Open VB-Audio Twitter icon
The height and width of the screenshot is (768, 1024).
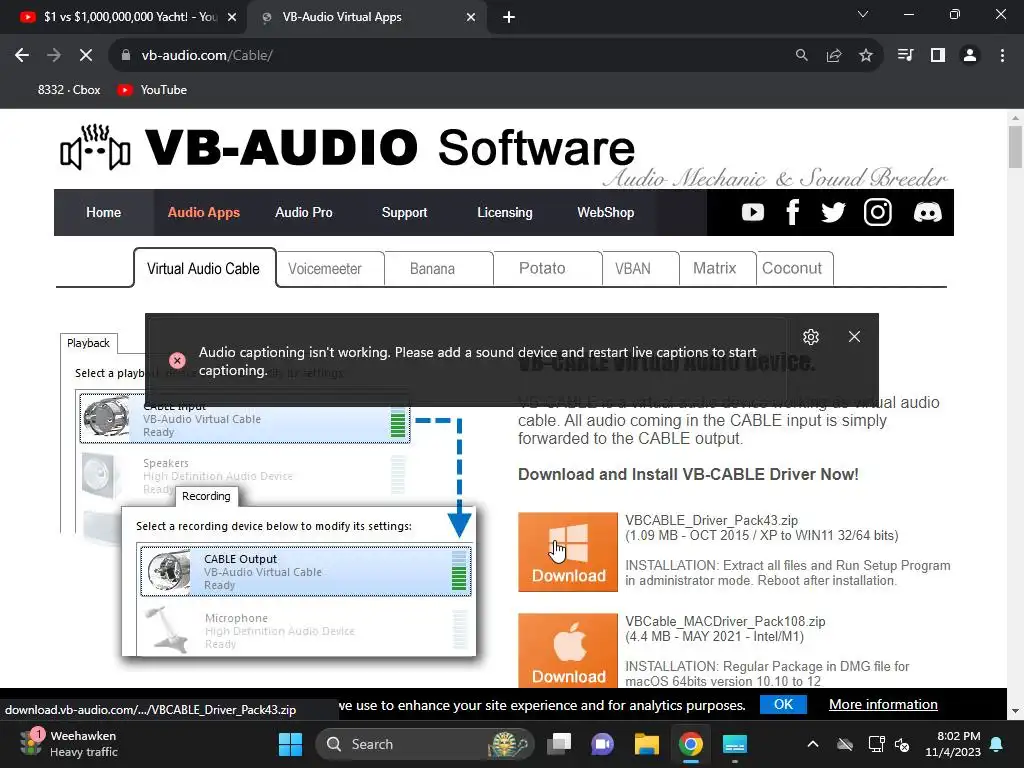(x=833, y=212)
